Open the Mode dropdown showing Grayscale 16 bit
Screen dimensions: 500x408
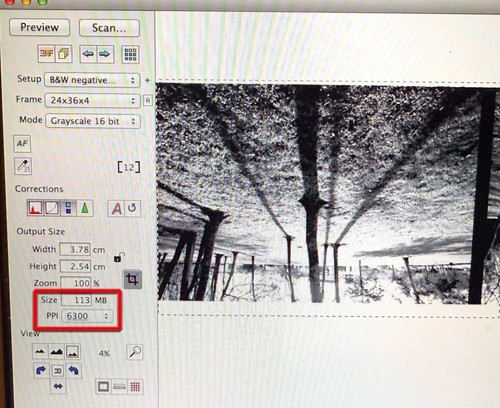click(x=92, y=121)
